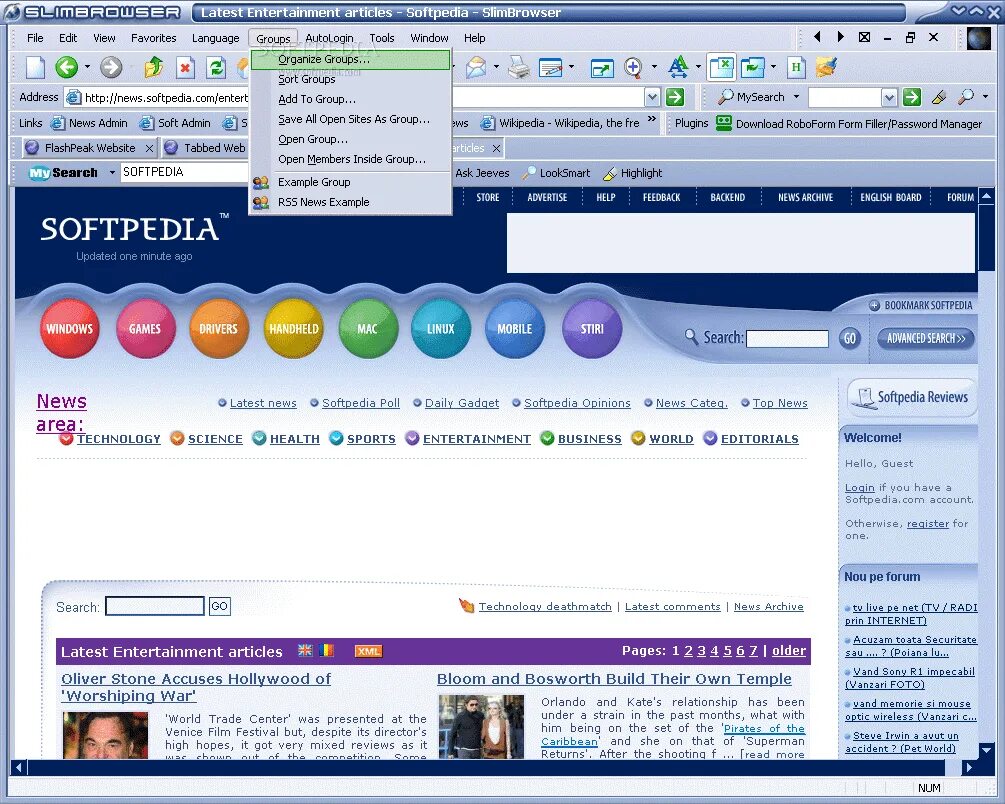Open the address bar URL dropdown
The width and height of the screenshot is (1005, 804).
tap(652, 97)
